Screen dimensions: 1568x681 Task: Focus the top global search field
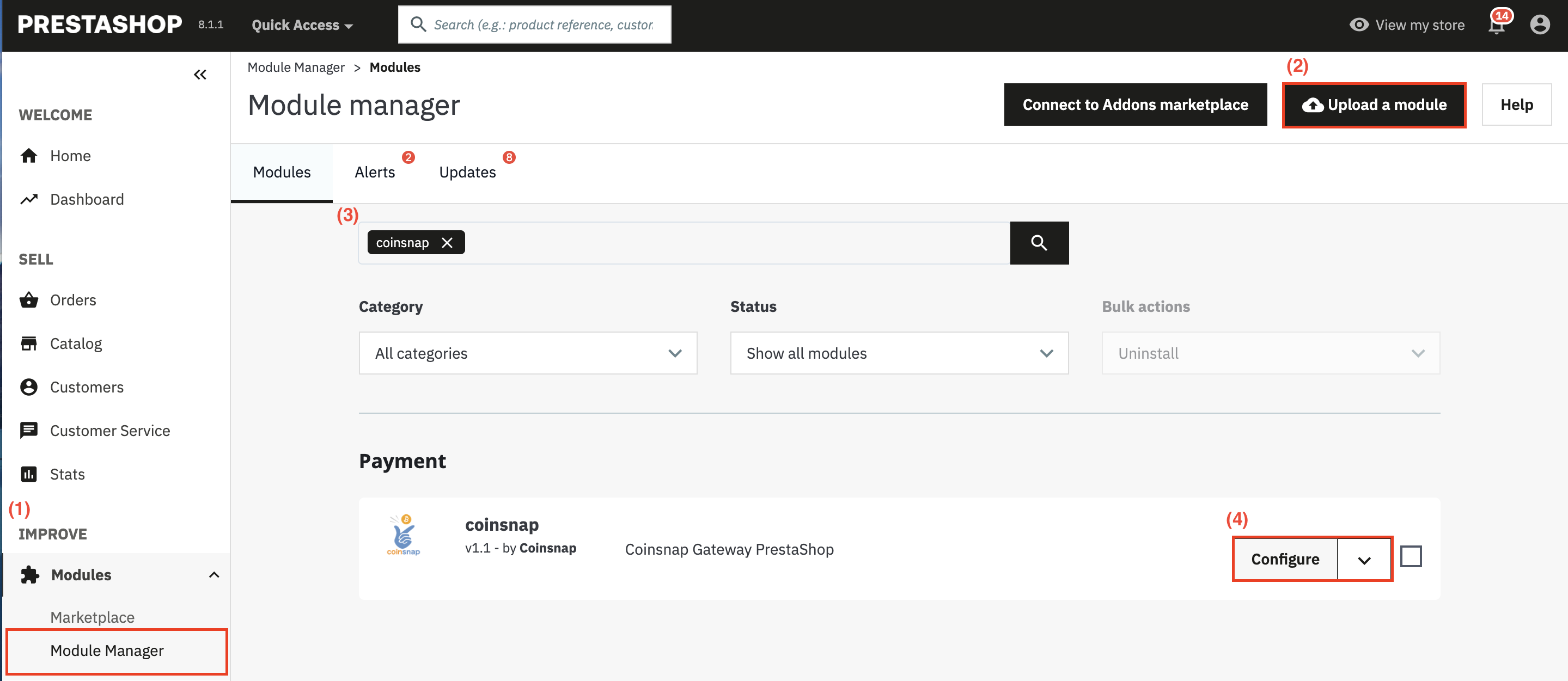point(542,25)
